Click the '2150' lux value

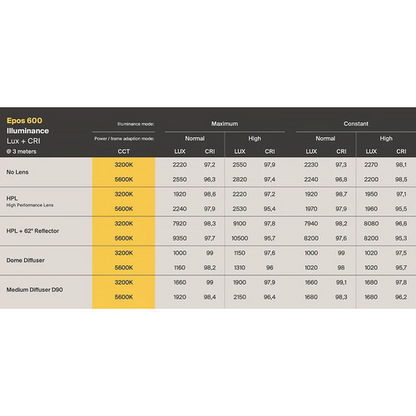tap(240, 297)
